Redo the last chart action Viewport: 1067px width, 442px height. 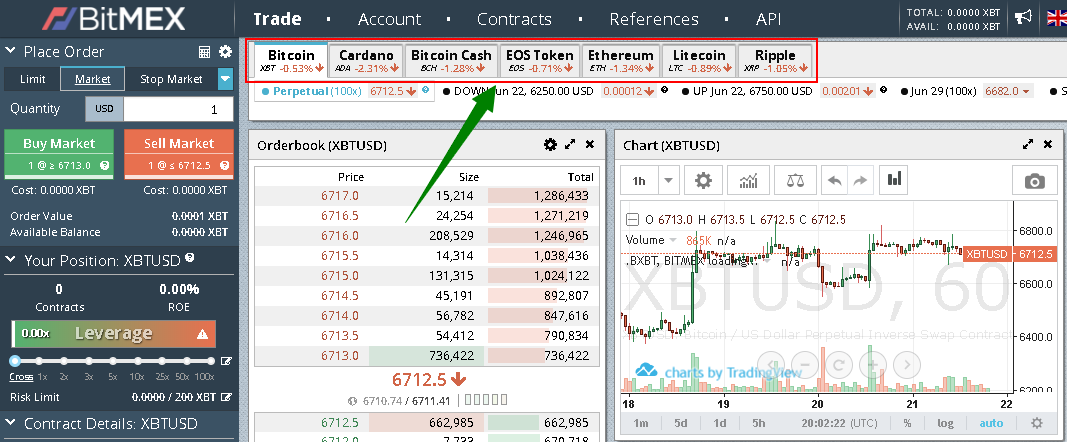[860, 180]
